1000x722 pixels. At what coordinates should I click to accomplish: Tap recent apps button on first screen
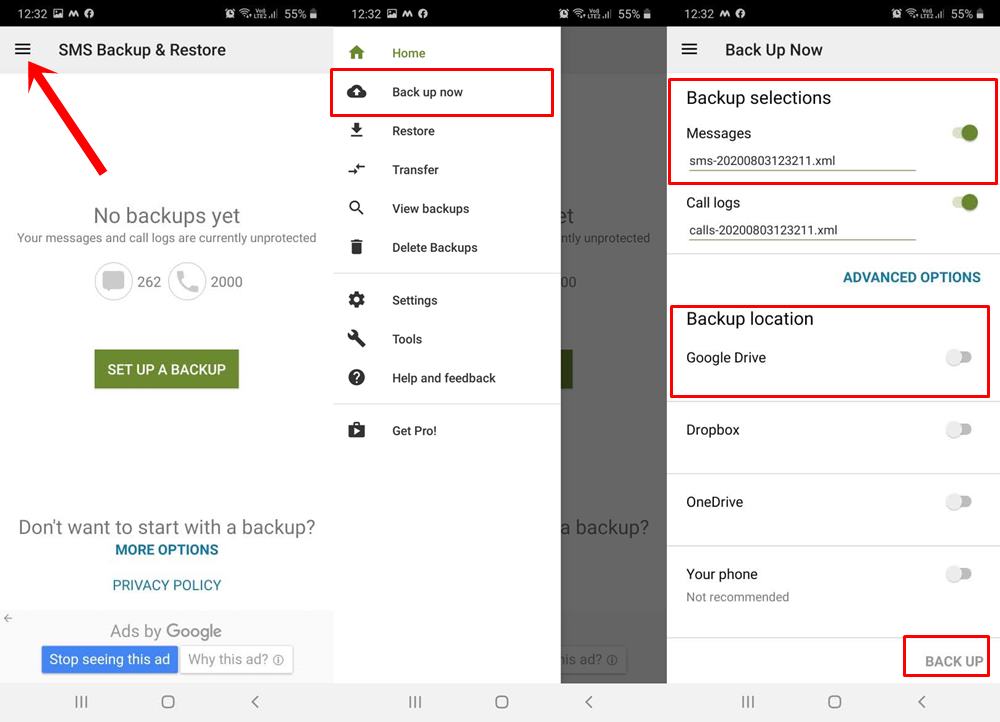81,702
